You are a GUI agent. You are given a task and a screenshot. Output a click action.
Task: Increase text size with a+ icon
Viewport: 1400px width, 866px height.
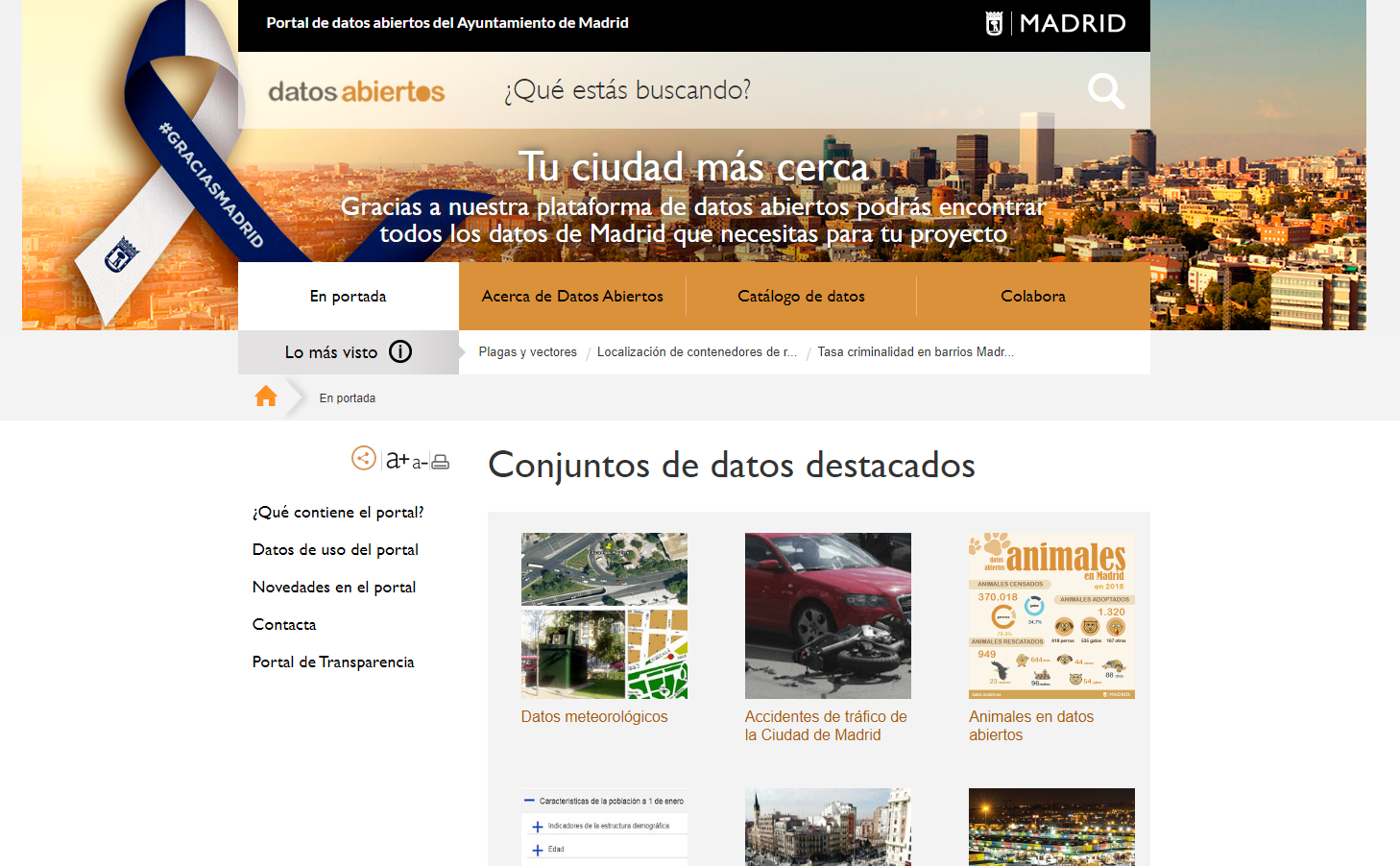[397, 461]
